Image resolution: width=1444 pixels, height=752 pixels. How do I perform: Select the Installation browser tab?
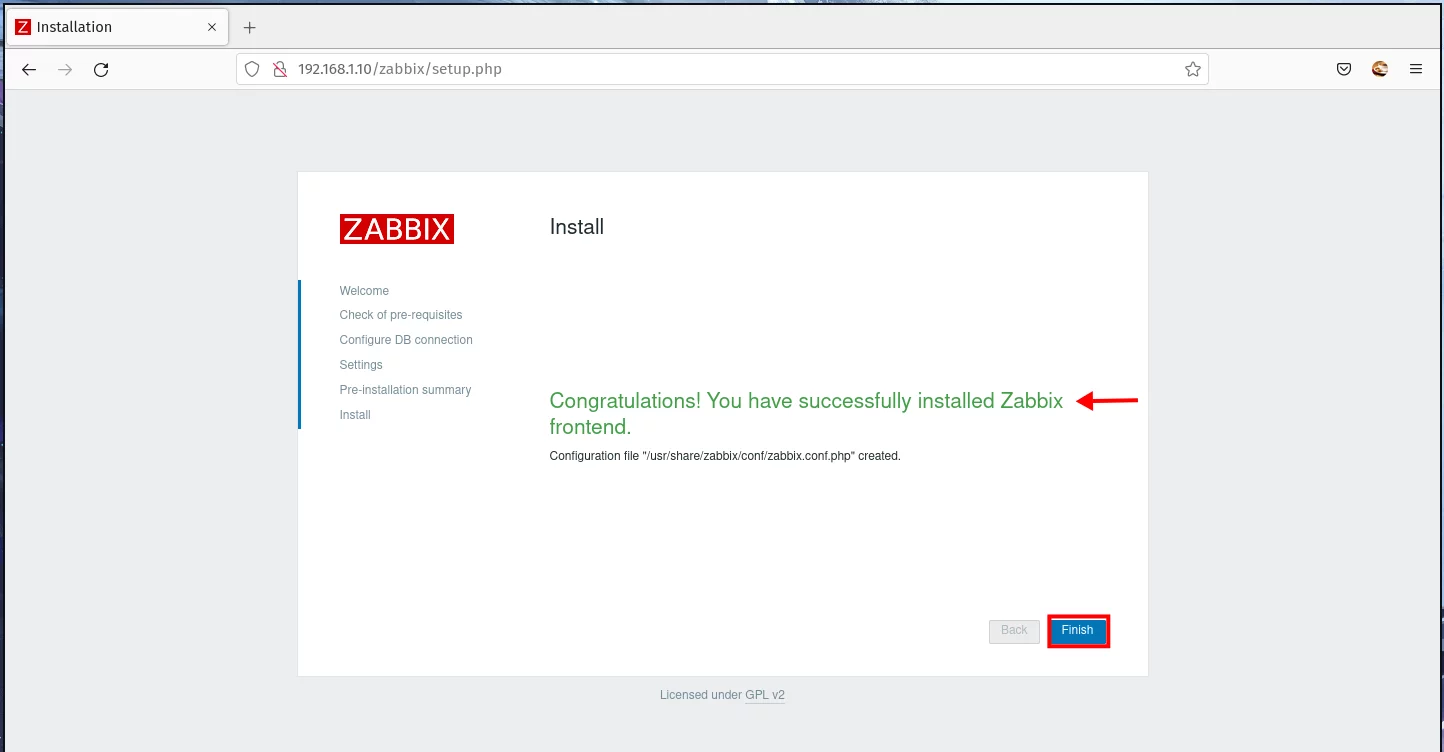point(116,27)
